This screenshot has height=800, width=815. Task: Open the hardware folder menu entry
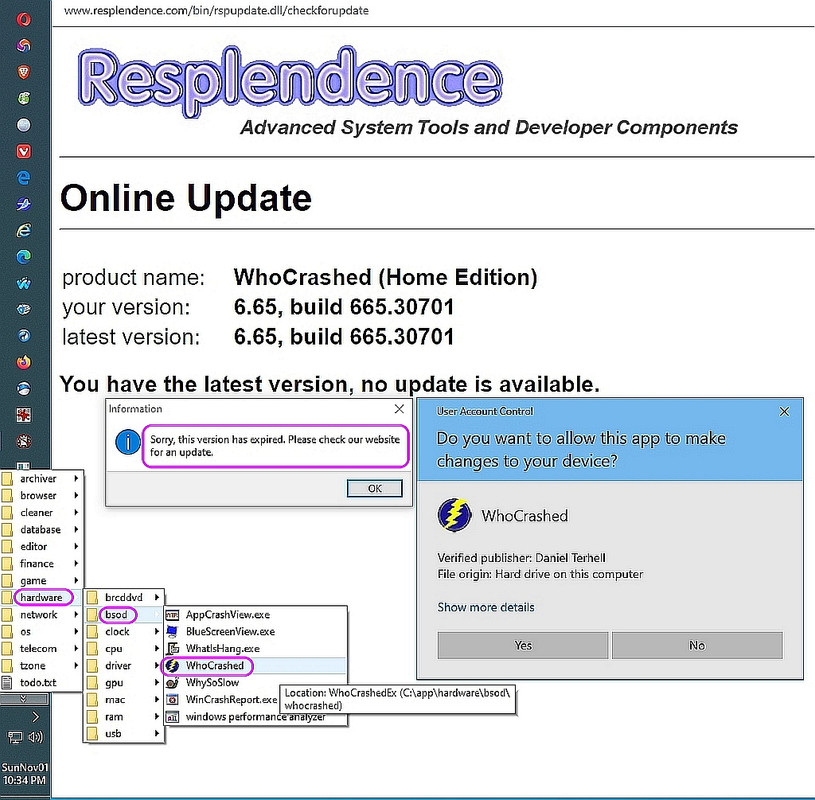pos(41,597)
